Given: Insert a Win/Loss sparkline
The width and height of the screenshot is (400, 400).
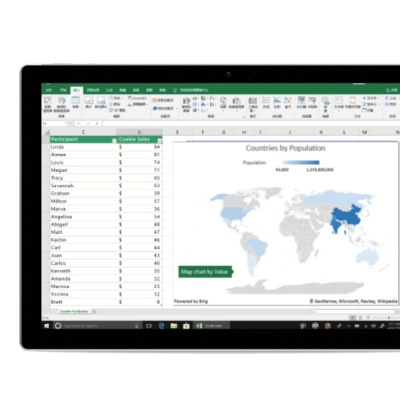Looking at the screenshot, I should pos(288,103).
